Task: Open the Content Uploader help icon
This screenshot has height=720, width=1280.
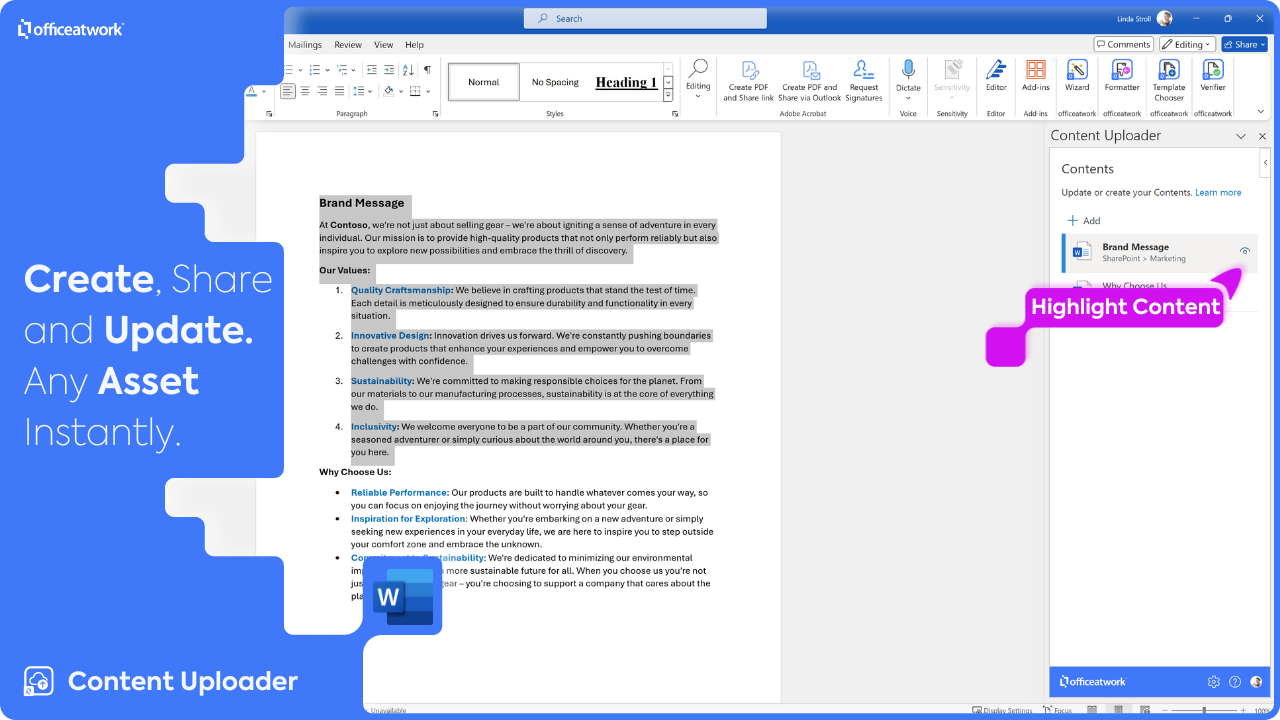Action: pos(1235,682)
